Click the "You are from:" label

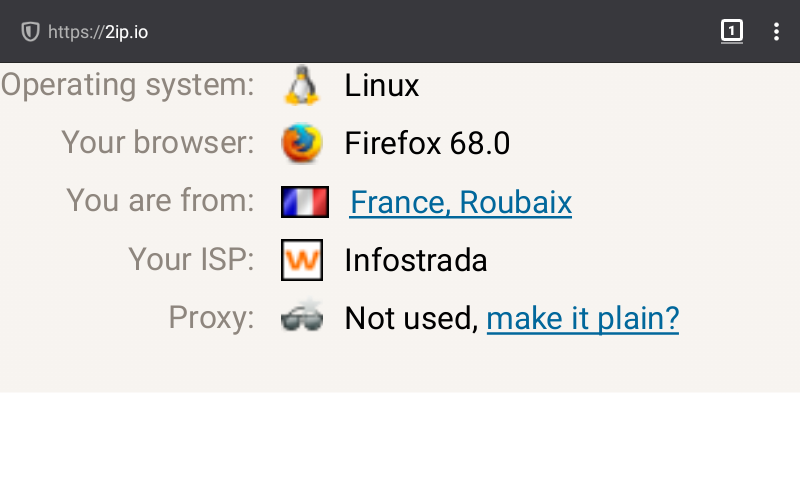point(160,201)
